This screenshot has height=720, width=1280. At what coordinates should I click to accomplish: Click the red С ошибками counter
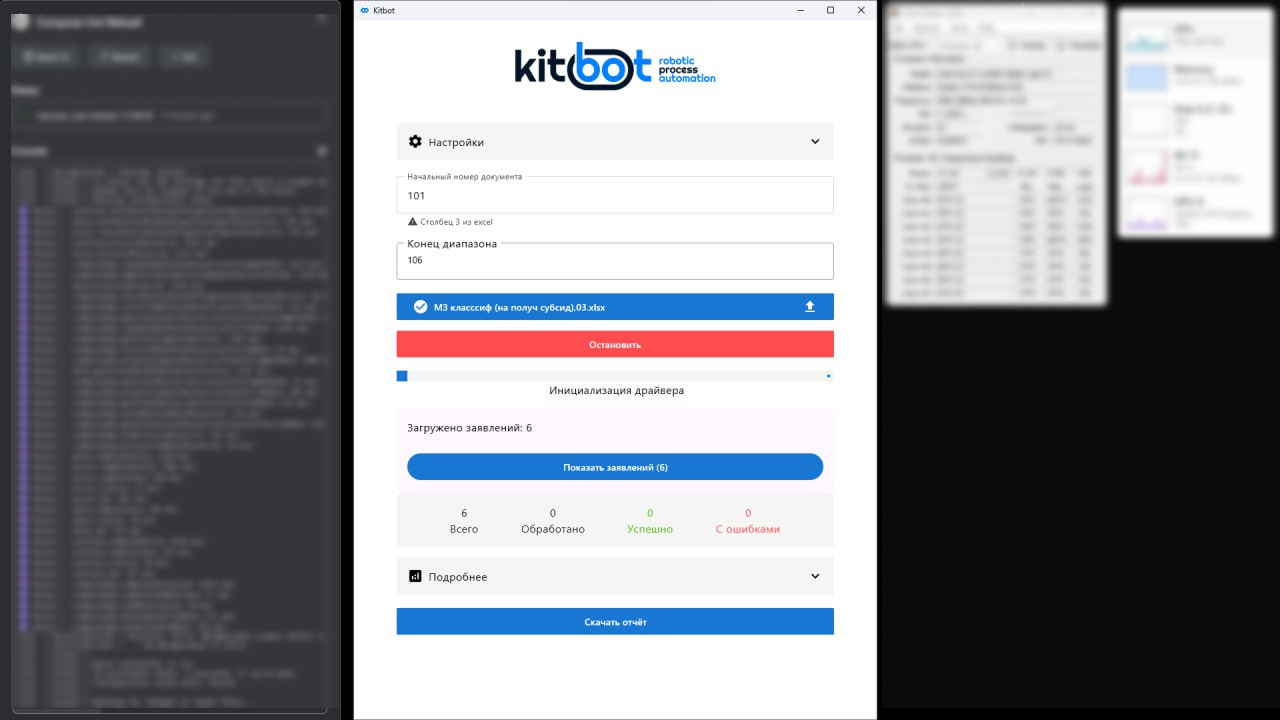coord(748,521)
